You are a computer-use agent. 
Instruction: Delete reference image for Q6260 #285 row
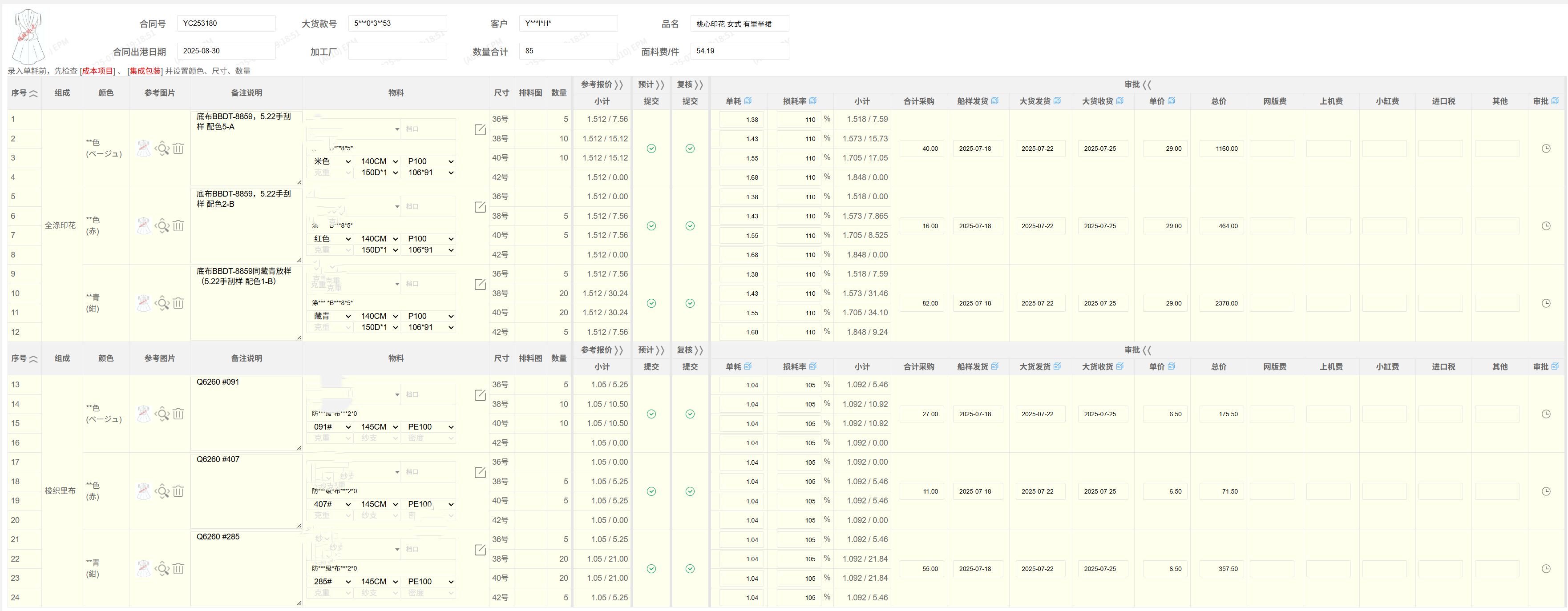(x=178, y=568)
